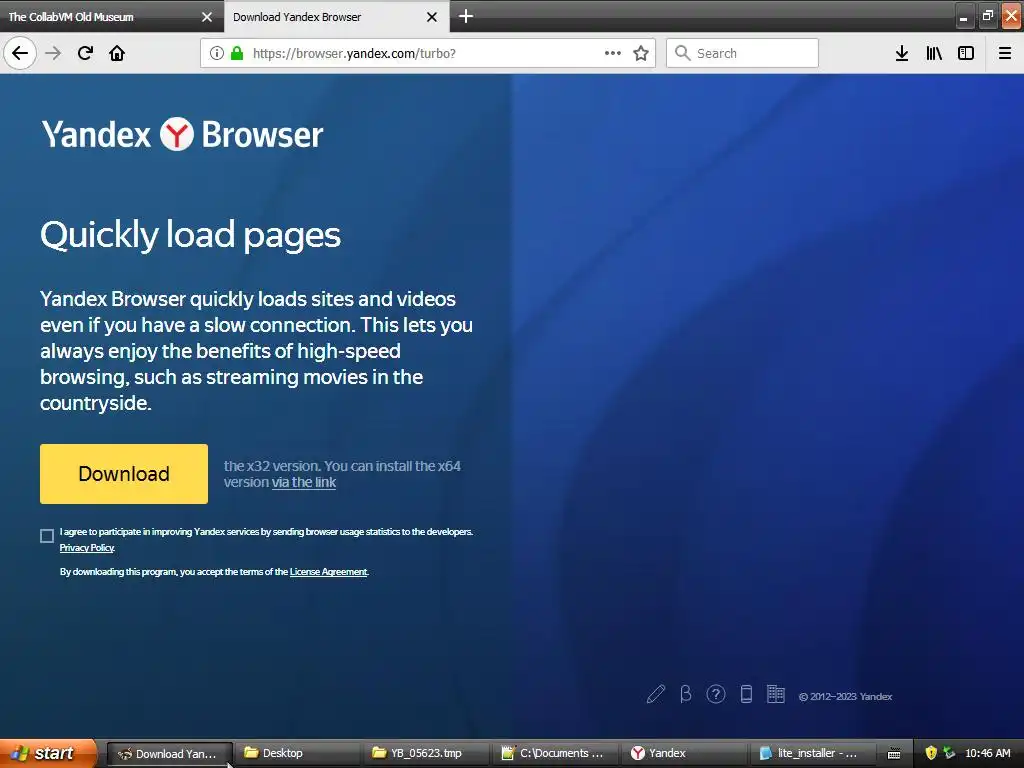
Task: Open the Library bookshelf icon
Action: [x=934, y=53]
